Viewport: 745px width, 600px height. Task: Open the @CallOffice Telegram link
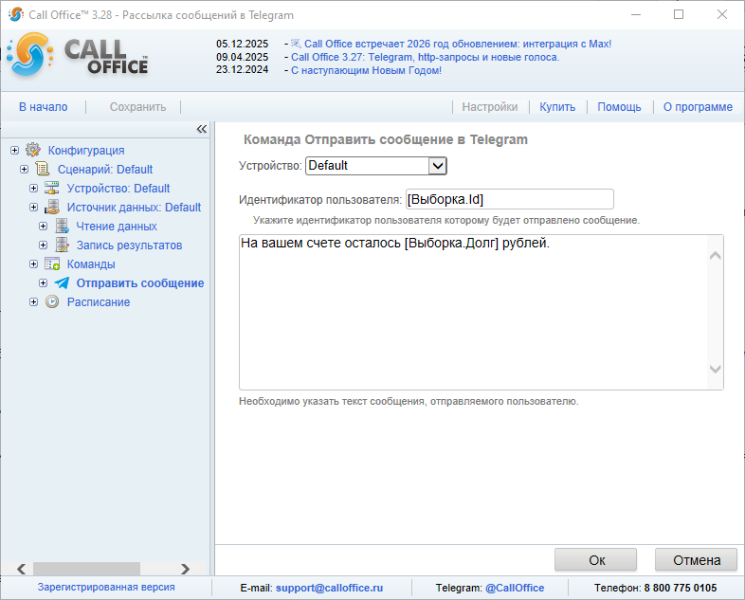515,588
